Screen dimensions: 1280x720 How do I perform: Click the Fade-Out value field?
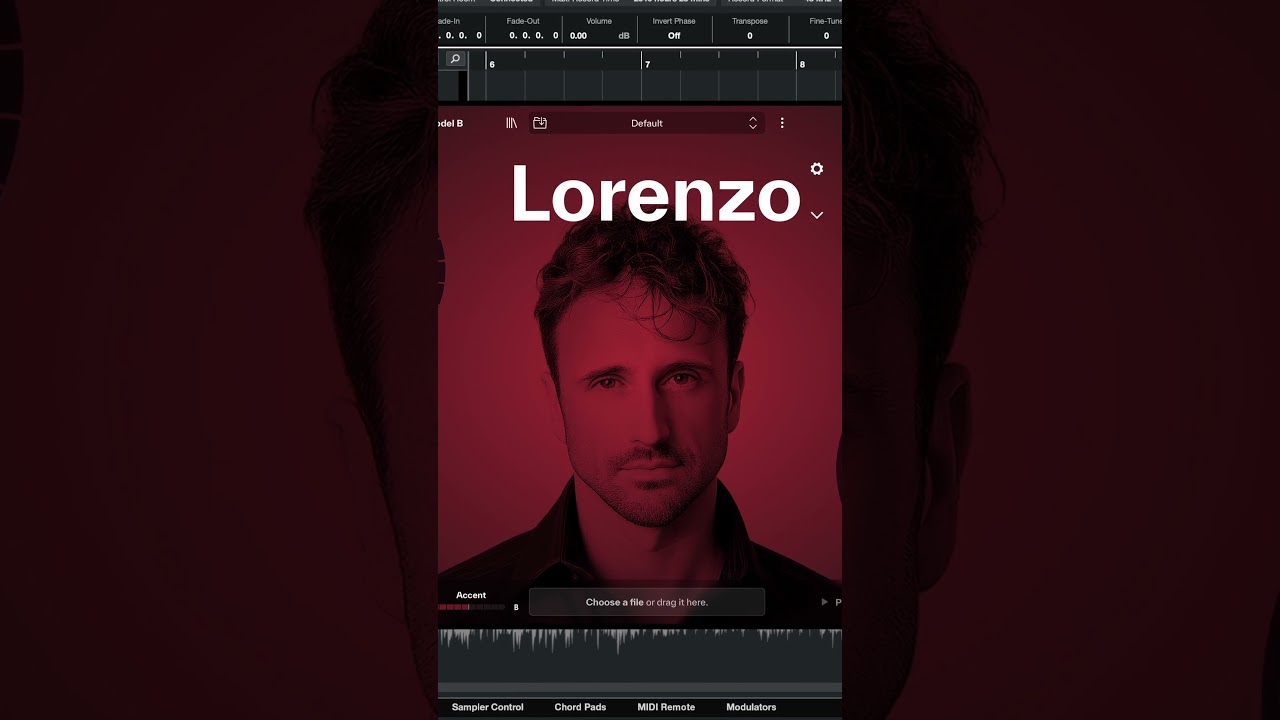[533, 36]
